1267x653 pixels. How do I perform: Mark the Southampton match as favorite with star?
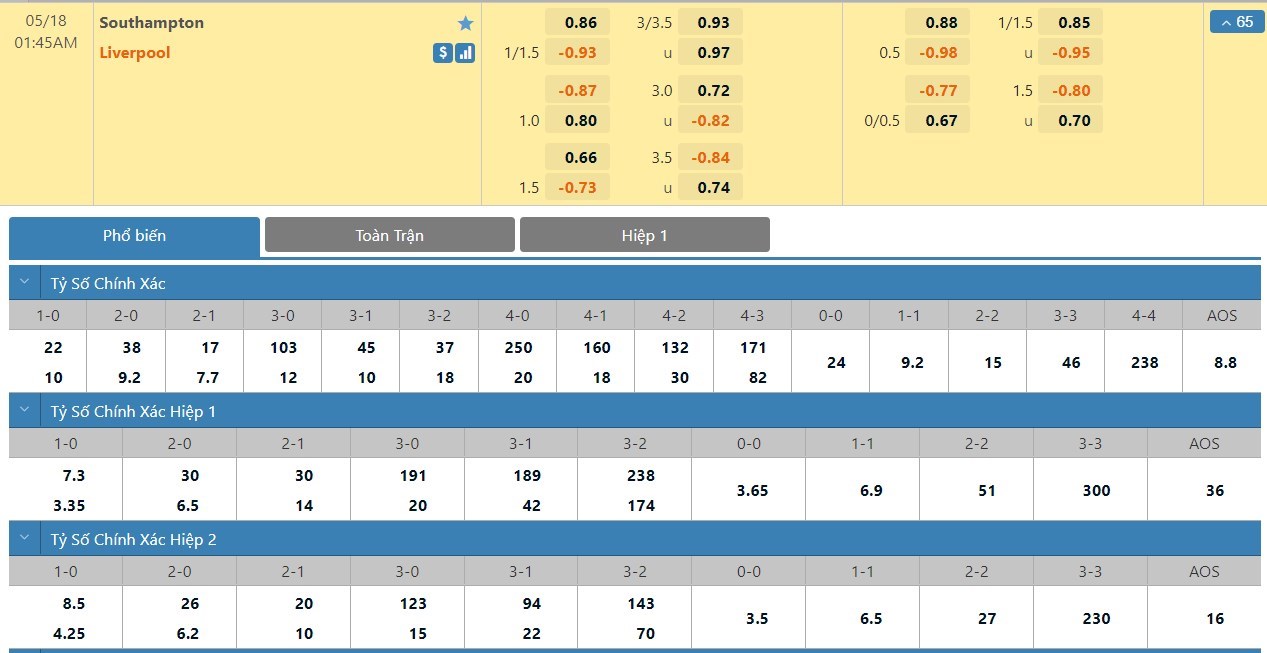465,23
